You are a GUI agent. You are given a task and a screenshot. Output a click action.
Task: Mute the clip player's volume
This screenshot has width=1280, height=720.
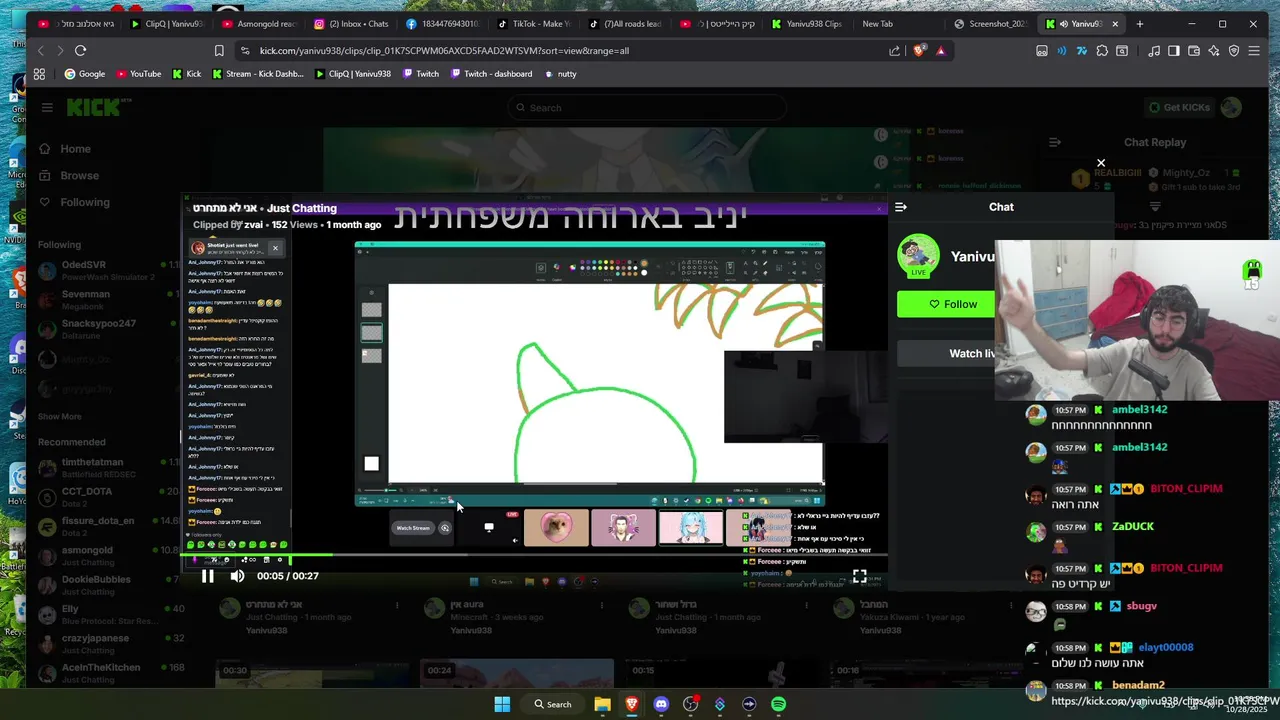(x=237, y=576)
